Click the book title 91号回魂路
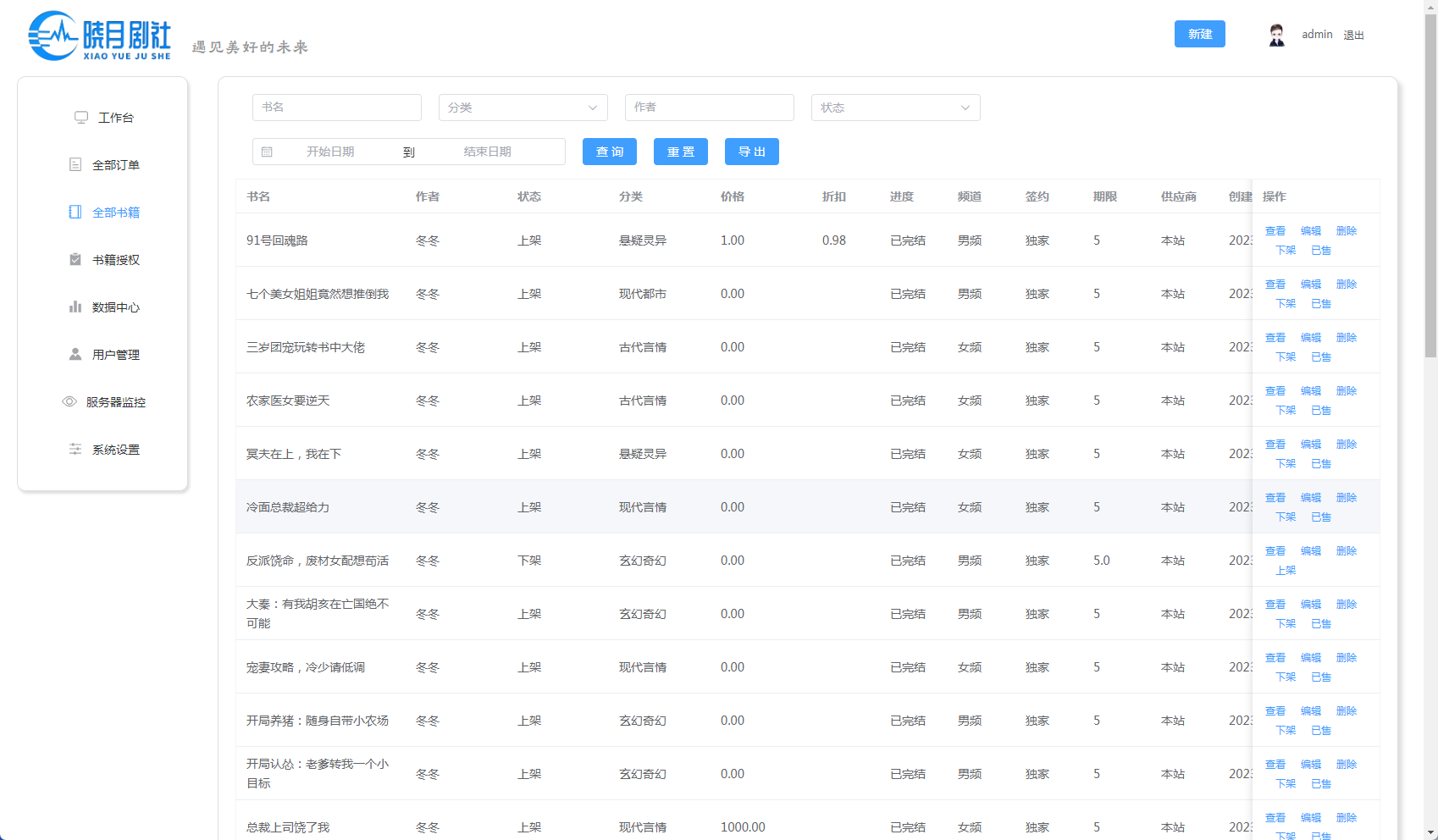The height and width of the screenshot is (840, 1438). [x=277, y=240]
